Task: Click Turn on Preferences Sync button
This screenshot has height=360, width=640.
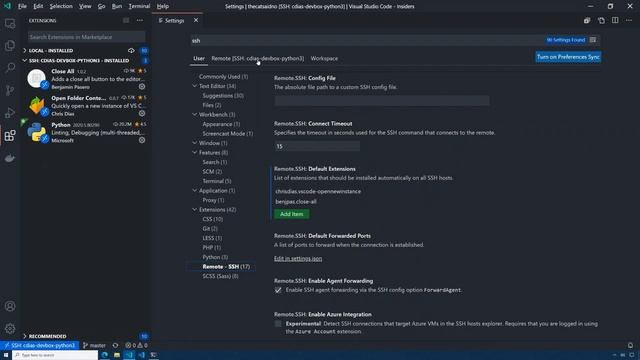Action: 568,57
